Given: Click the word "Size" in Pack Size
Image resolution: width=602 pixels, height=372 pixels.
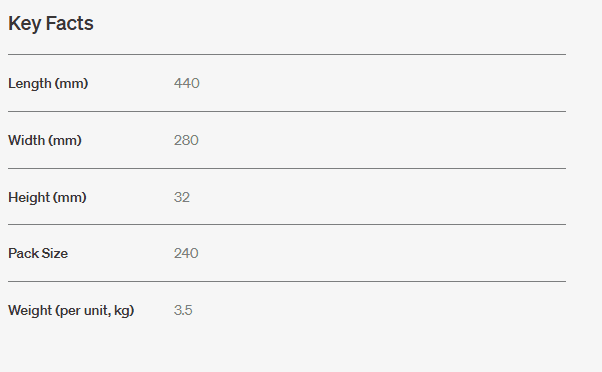Looking at the screenshot, I should tap(55, 253).
